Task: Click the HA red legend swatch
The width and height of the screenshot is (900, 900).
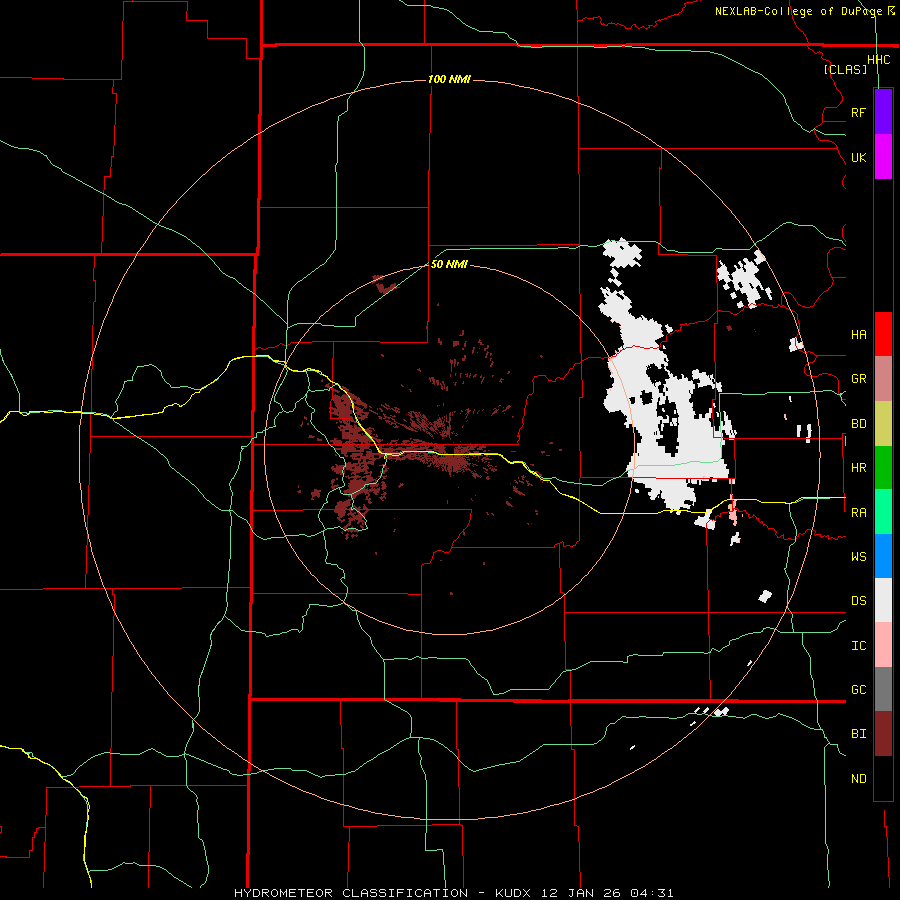Action: 883,334
